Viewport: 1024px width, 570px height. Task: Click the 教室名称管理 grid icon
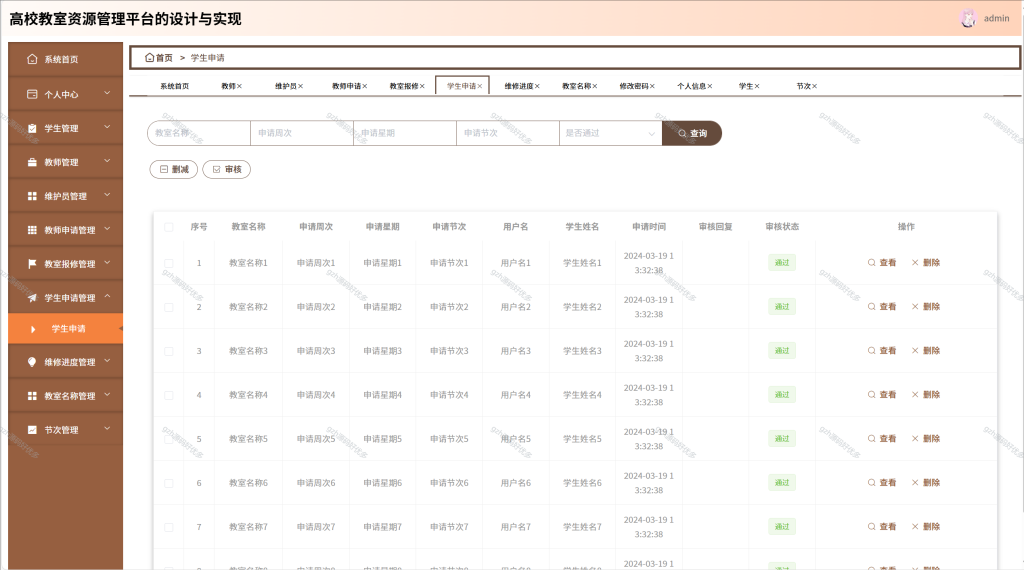pyautogui.click(x=32, y=396)
